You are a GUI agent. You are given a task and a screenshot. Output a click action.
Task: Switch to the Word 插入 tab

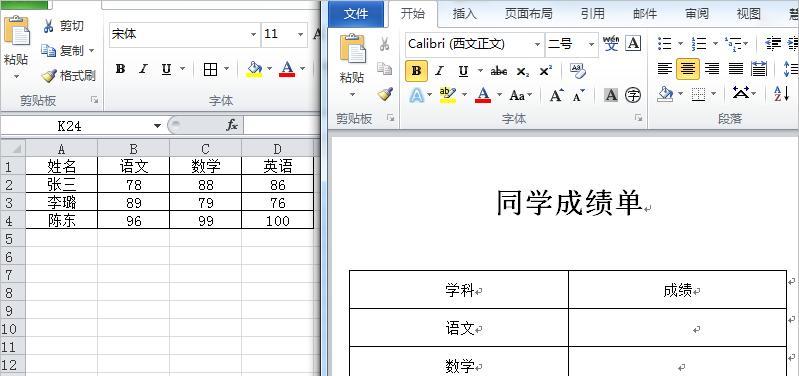point(465,14)
